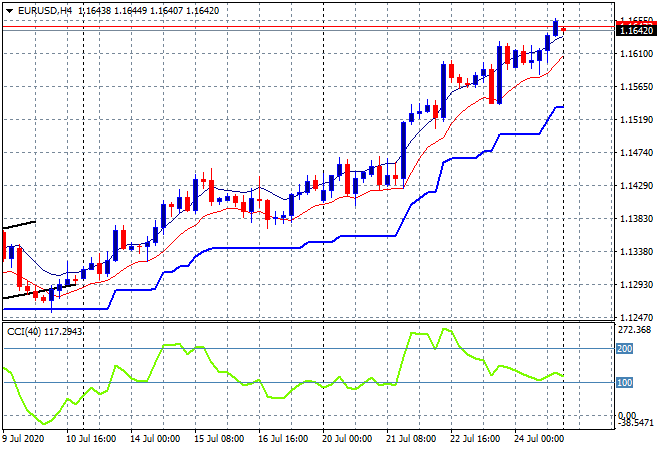Click the 1.16100 price axis label

(636, 53)
